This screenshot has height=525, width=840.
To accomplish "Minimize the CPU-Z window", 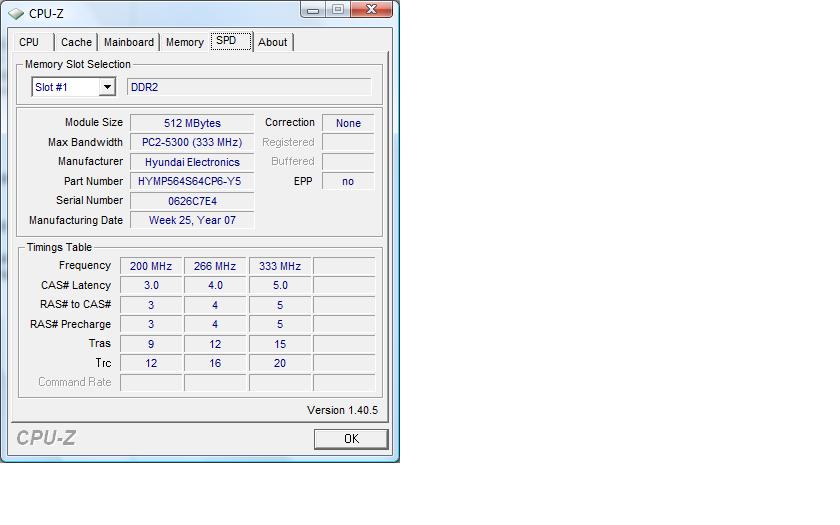I will tap(313, 9).
